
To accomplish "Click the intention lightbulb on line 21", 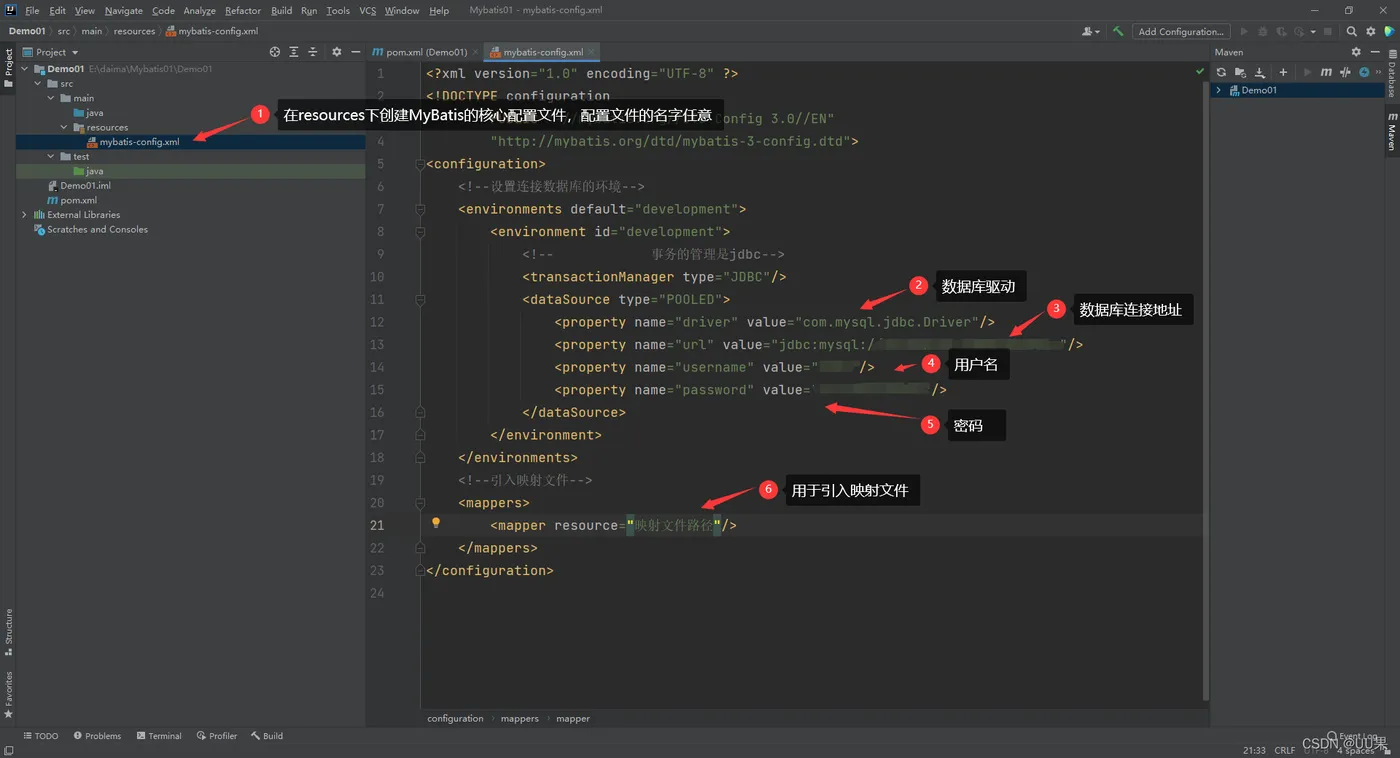I will point(436,523).
